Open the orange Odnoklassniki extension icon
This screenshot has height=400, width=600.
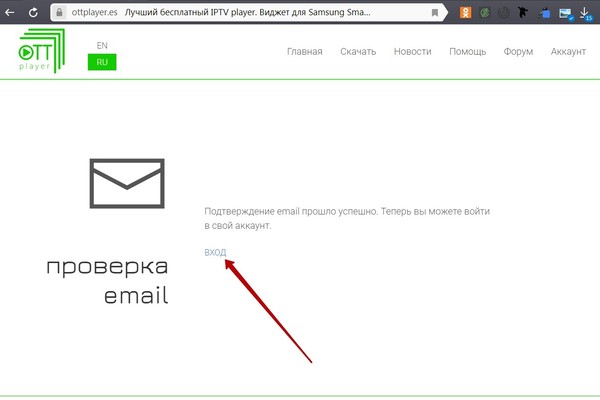point(465,12)
